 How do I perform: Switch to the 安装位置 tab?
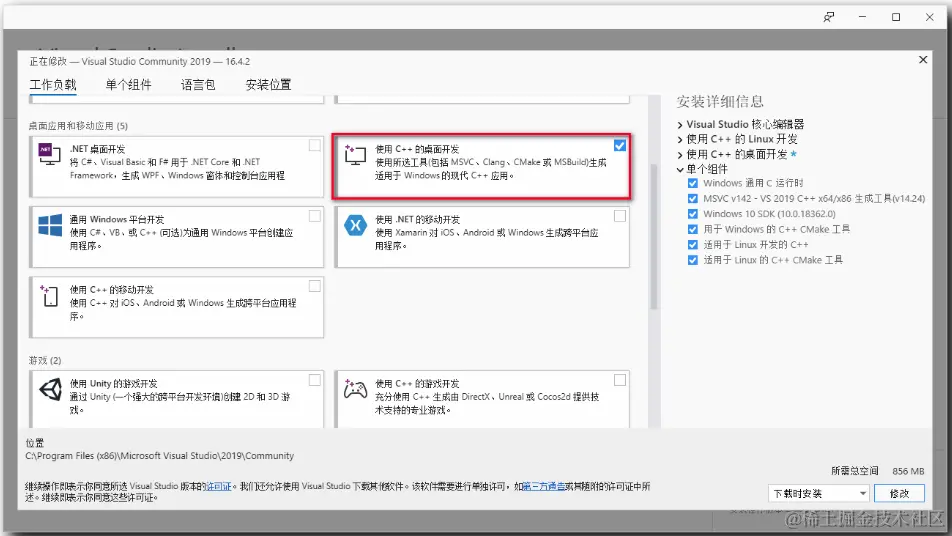tap(268, 84)
